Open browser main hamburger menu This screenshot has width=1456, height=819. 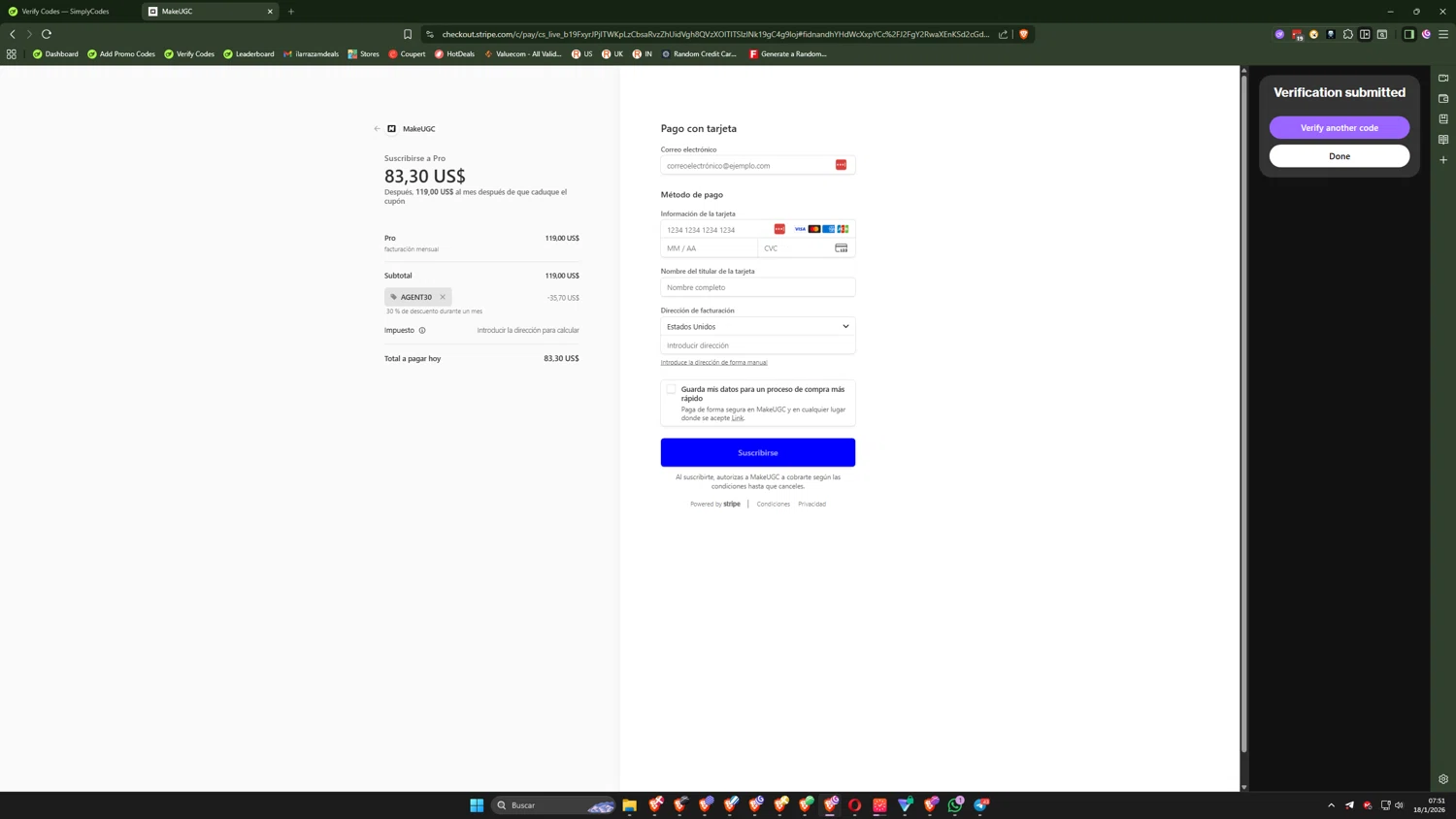point(1443,34)
